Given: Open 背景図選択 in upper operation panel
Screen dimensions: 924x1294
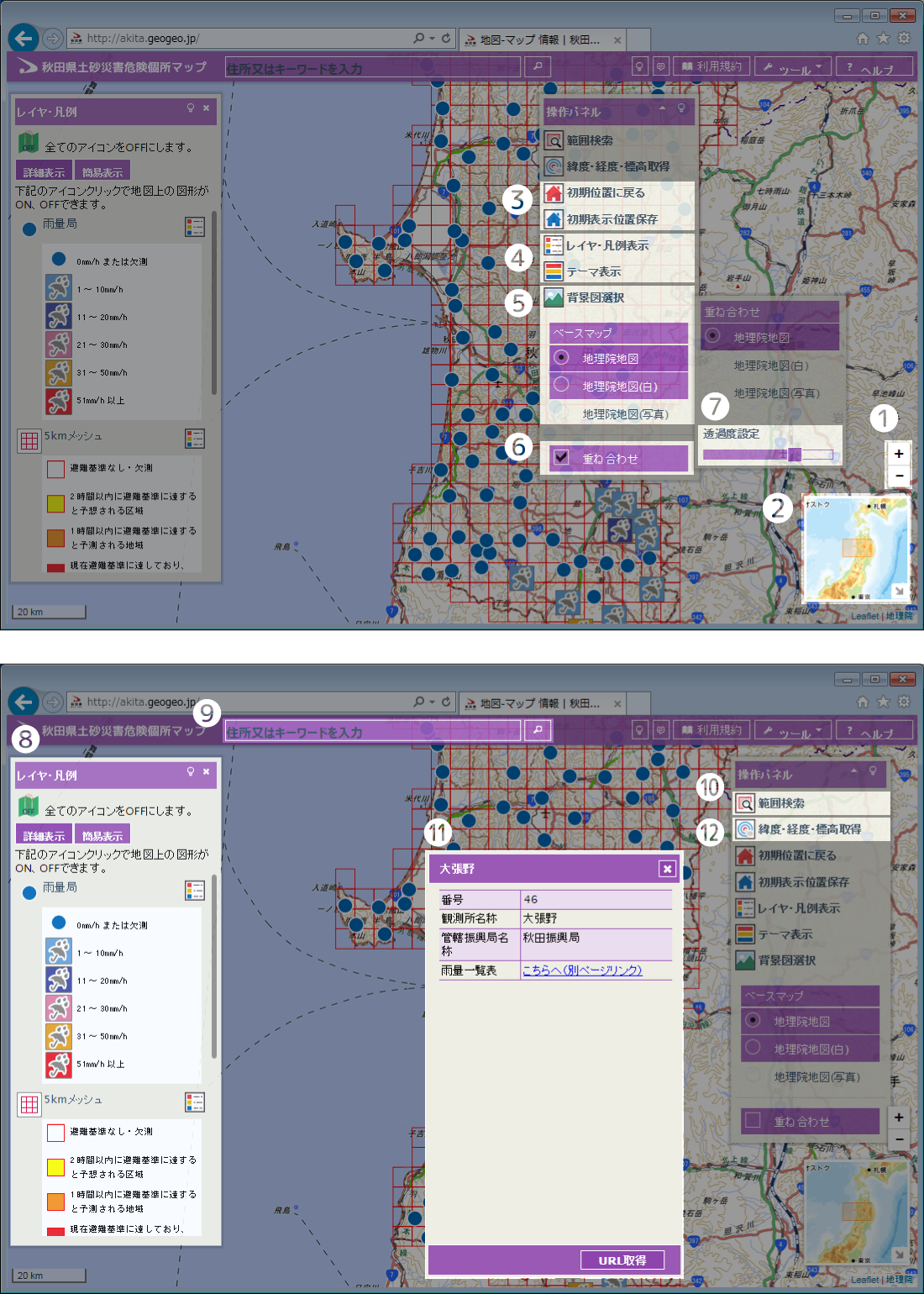Looking at the screenshot, I should tap(618, 297).
